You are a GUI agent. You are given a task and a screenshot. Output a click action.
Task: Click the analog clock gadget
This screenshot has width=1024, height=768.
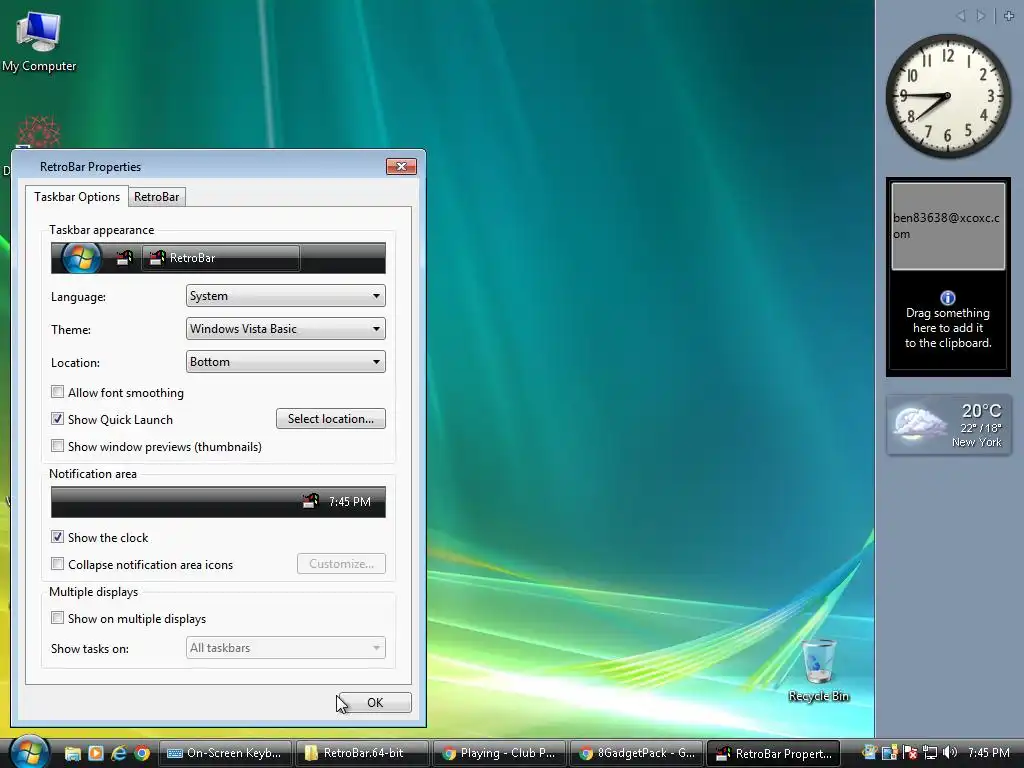948,95
